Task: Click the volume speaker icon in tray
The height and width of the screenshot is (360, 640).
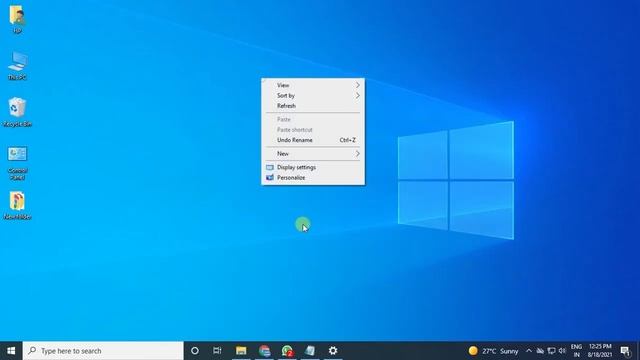Action: click(562, 351)
